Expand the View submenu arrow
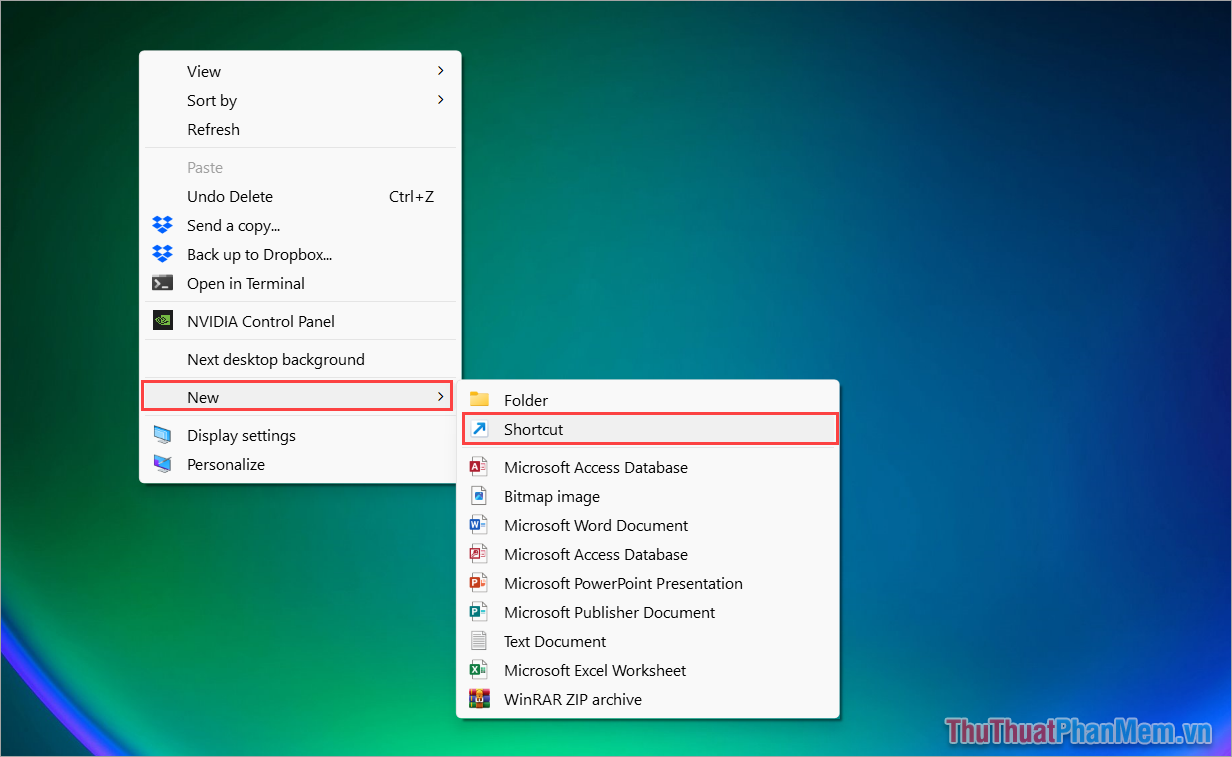 click(440, 71)
